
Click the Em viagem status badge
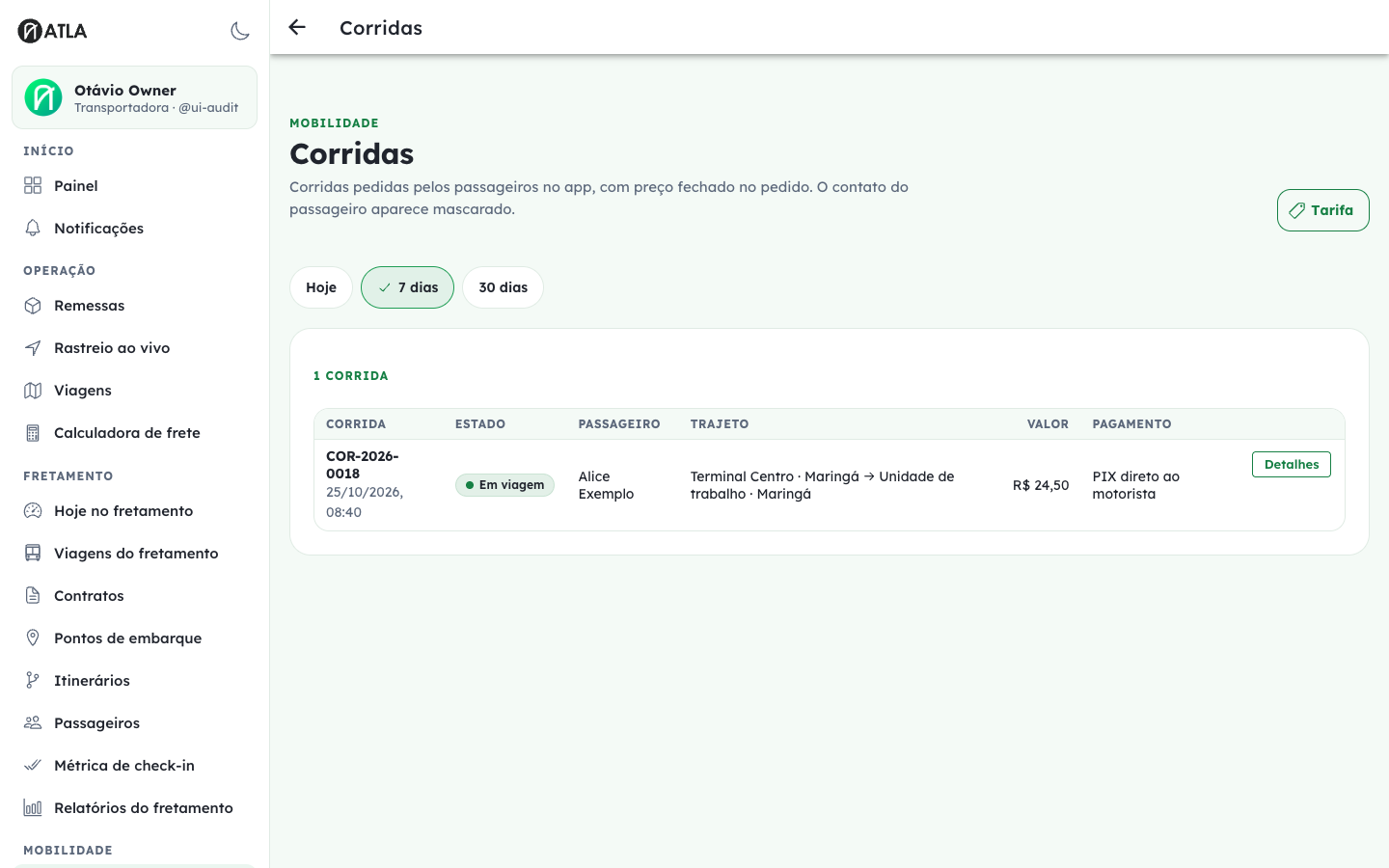504,485
